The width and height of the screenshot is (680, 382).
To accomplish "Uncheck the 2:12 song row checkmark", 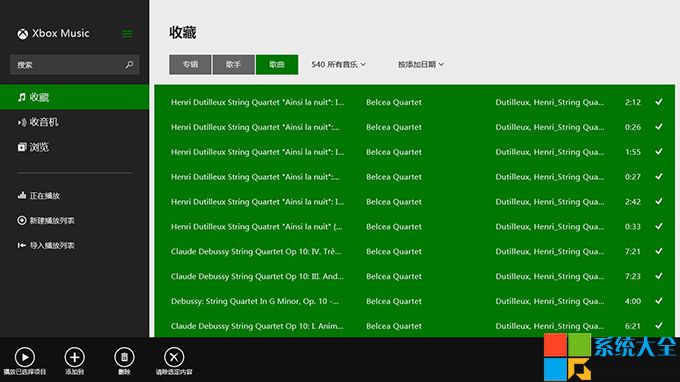I will tap(659, 102).
